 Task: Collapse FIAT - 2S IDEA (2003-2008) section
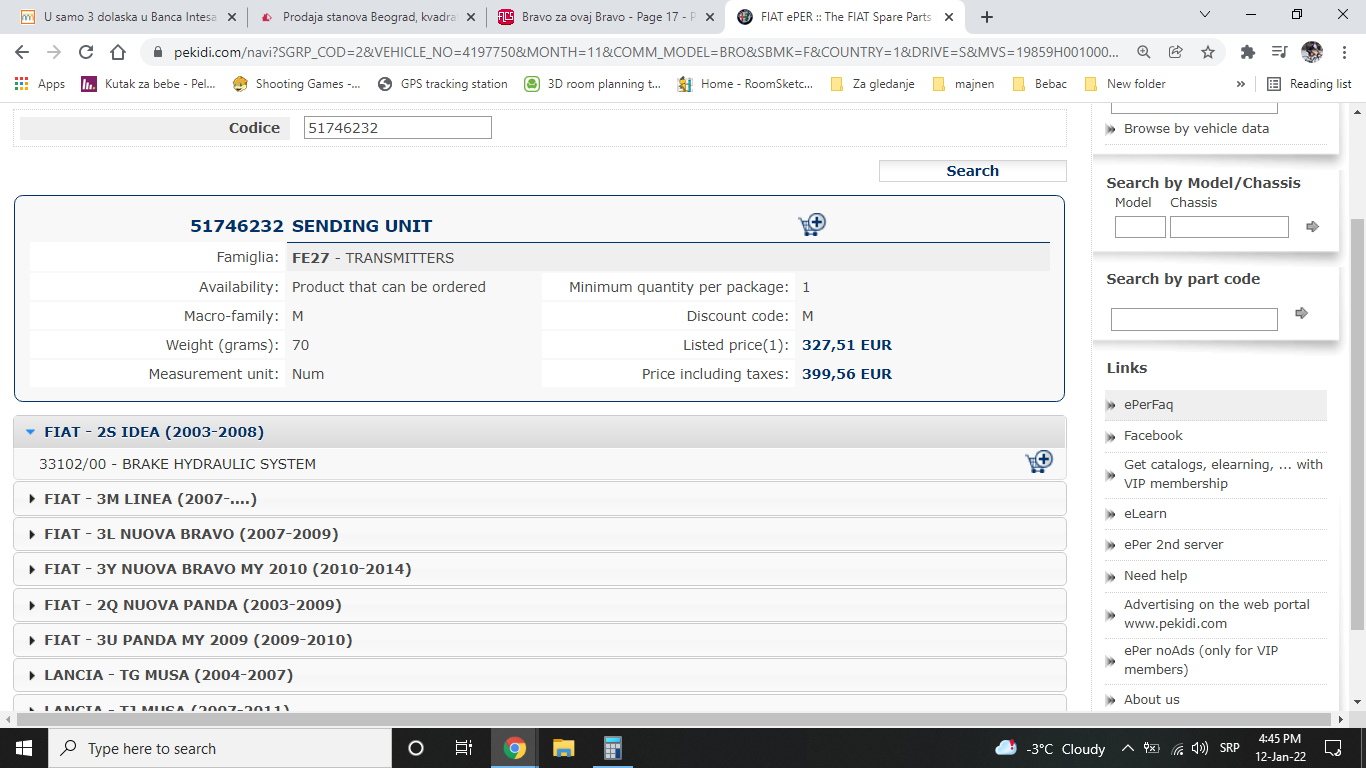[540, 432]
